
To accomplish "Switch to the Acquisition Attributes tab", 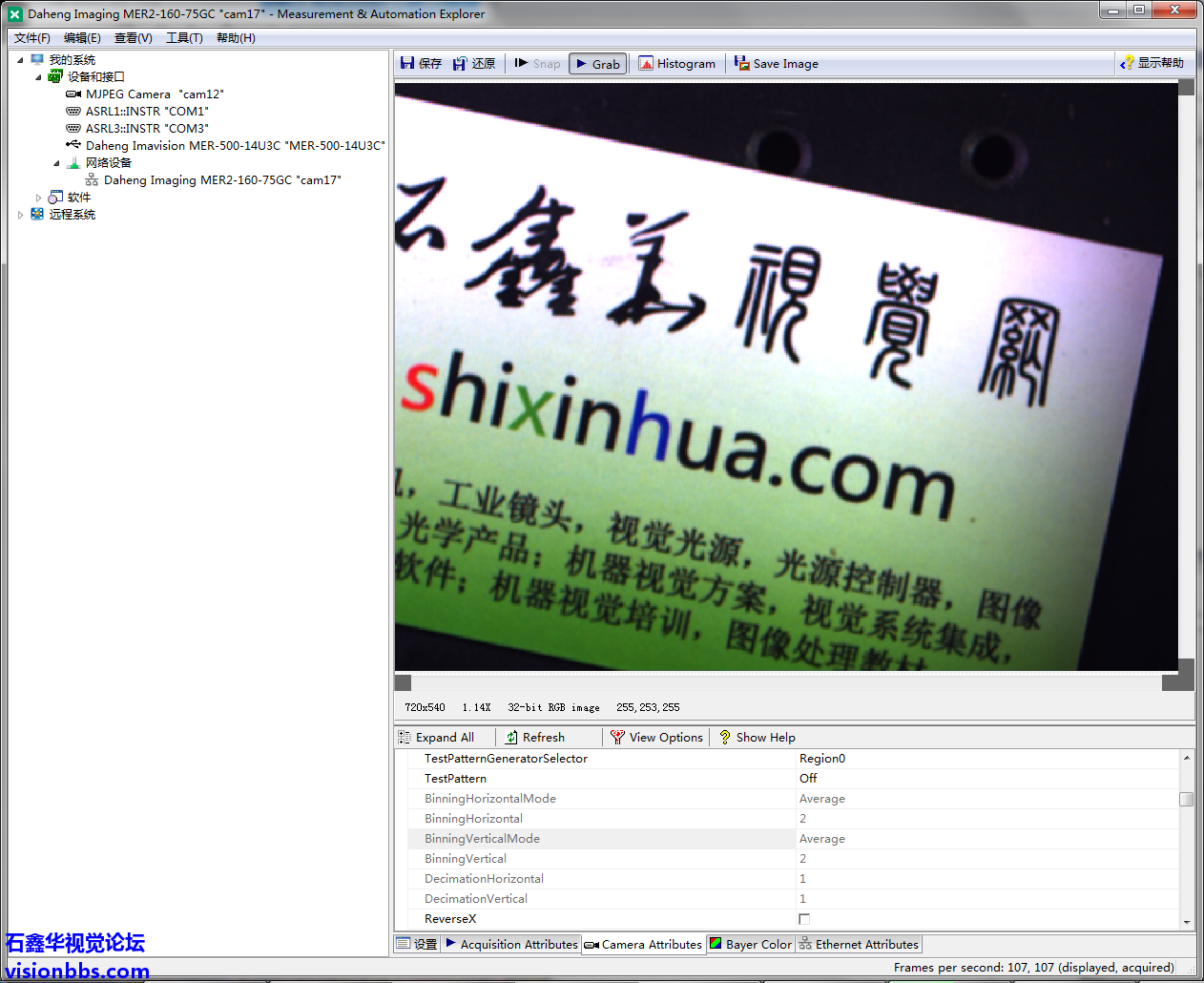I will 511,945.
